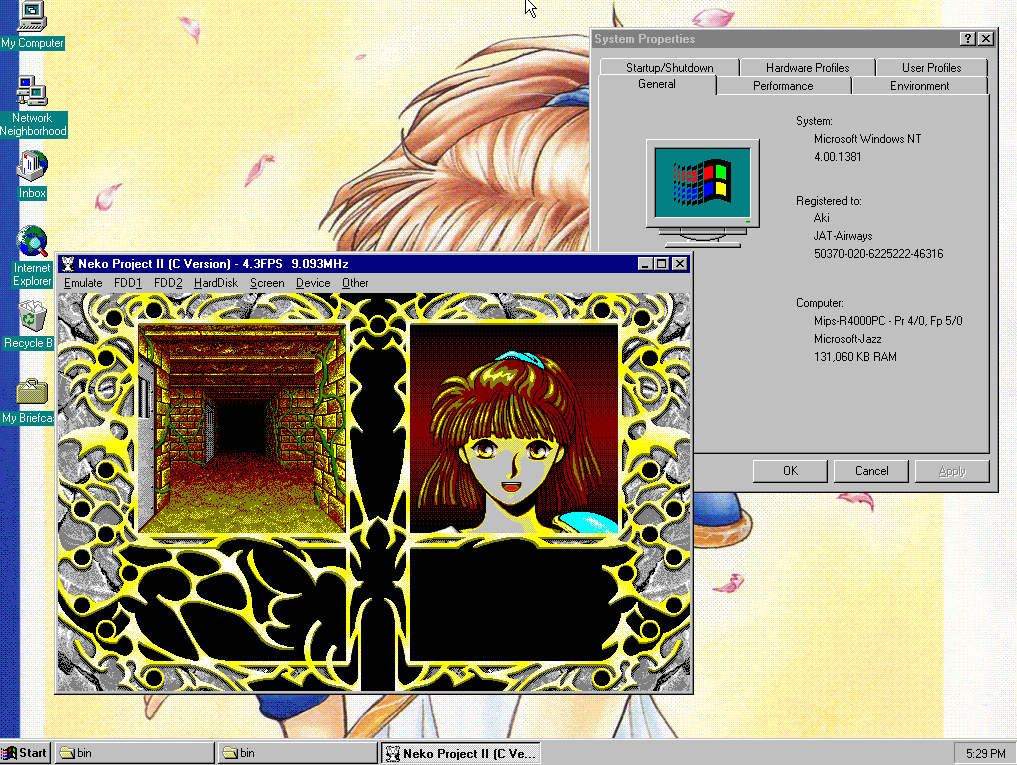Image resolution: width=1017 pixels, height=765 pixels.
Task: Select the Hardware Profiles tab
Action: point(807,68)
